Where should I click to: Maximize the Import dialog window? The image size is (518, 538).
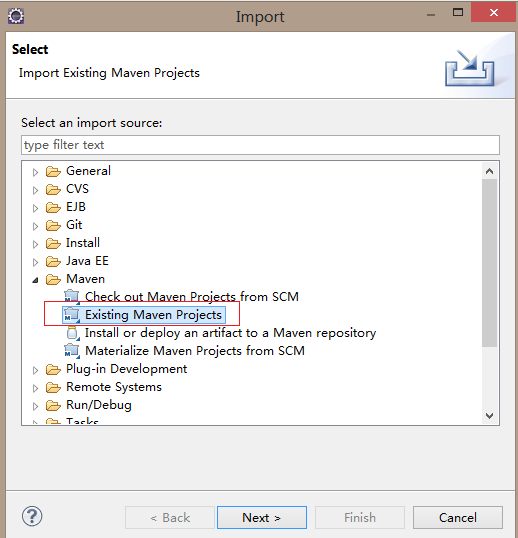click(458, 13)
